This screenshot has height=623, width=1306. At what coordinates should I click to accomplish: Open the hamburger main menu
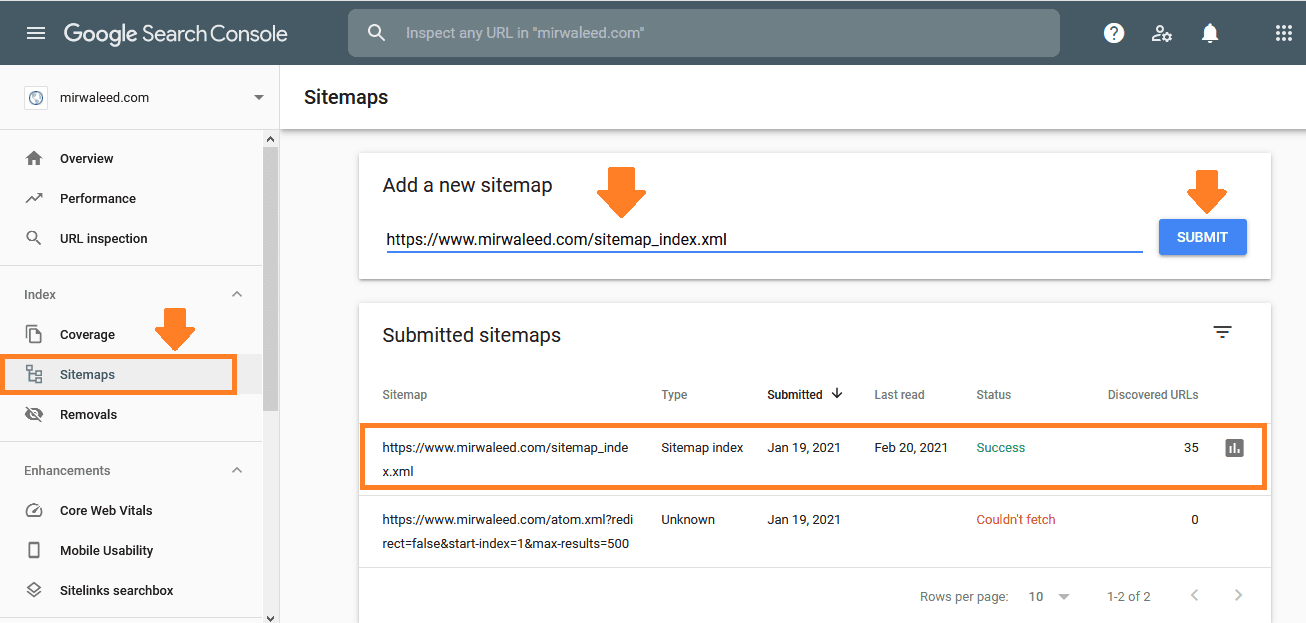pyautogui.click(x=36, y=33)
